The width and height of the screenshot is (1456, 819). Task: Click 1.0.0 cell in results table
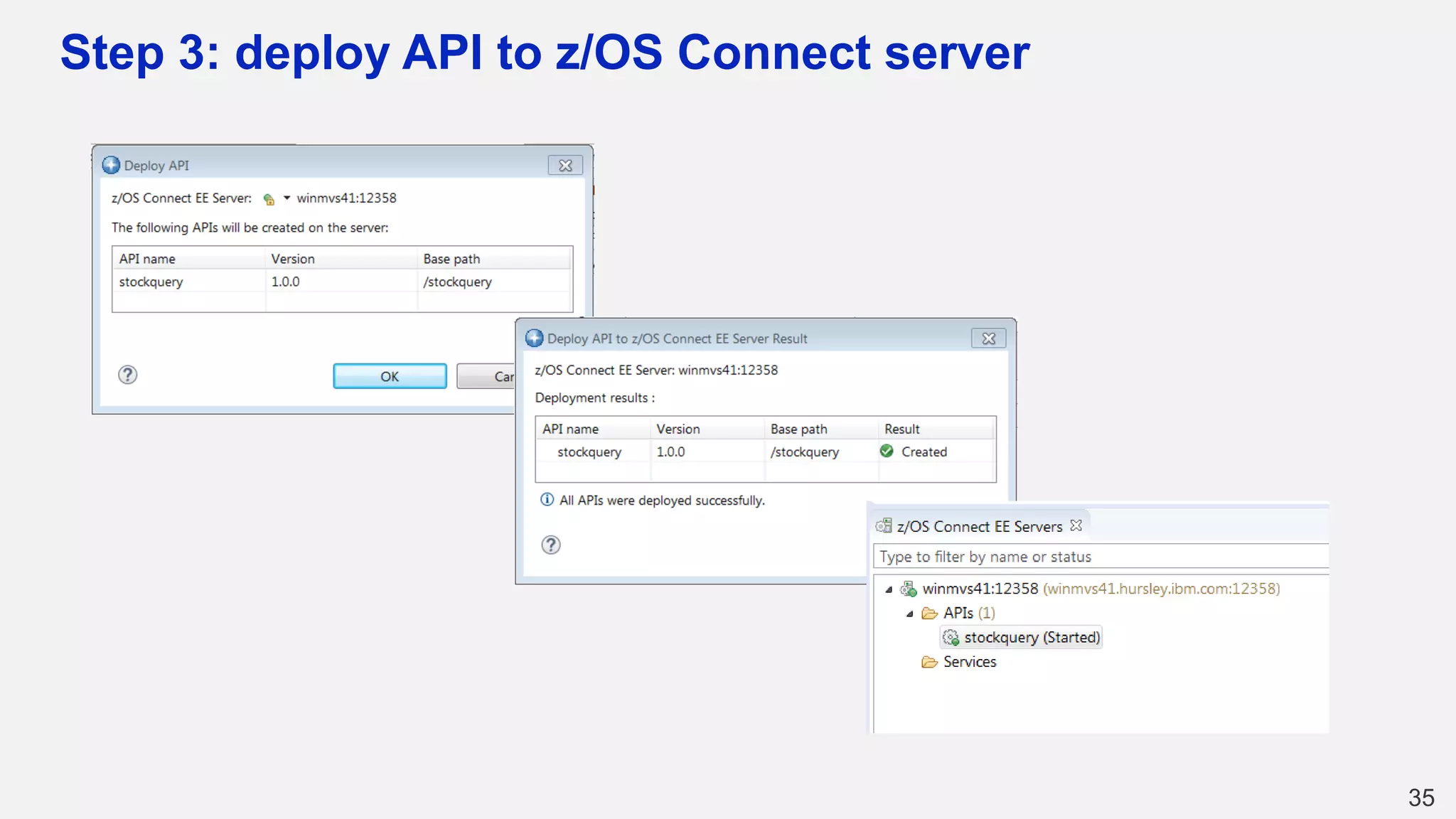(x=670, y=451)
